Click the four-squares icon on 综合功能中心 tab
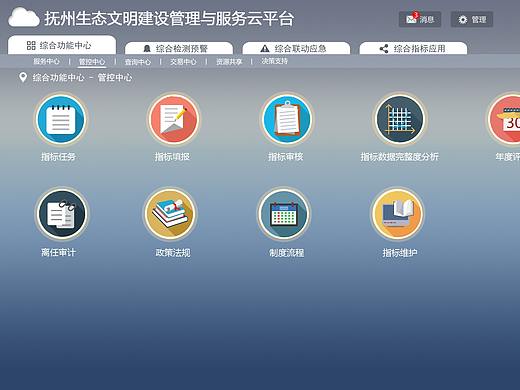The height and width of the screenshot is (390, 520). click(x=31, y=45)
